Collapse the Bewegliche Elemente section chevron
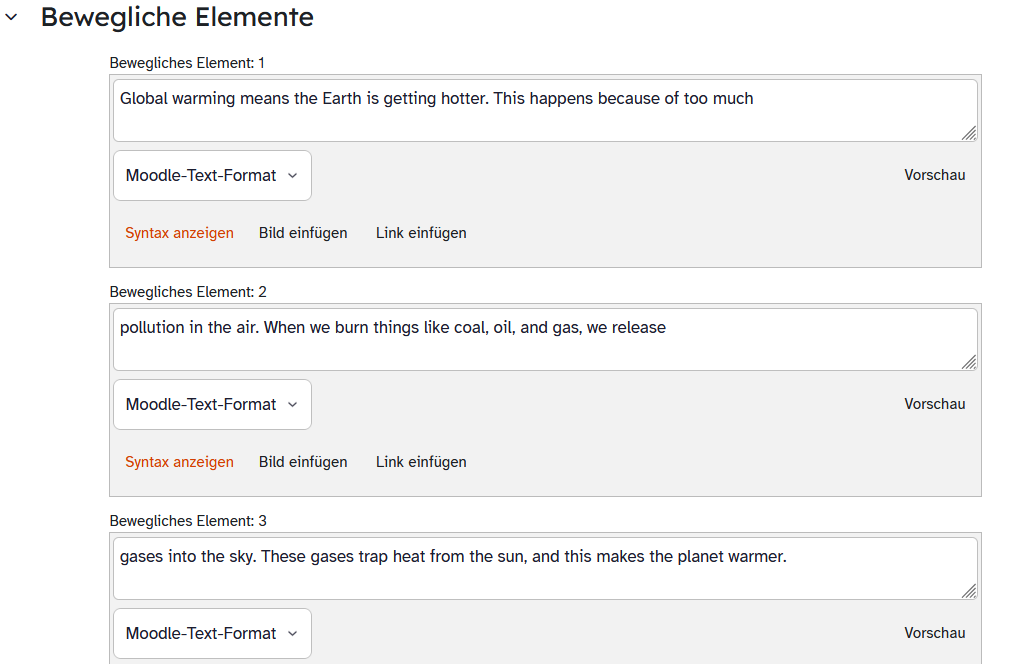The height and width of the screenshot is (664, 1010). pyautogui.click(x=11, y=17)
